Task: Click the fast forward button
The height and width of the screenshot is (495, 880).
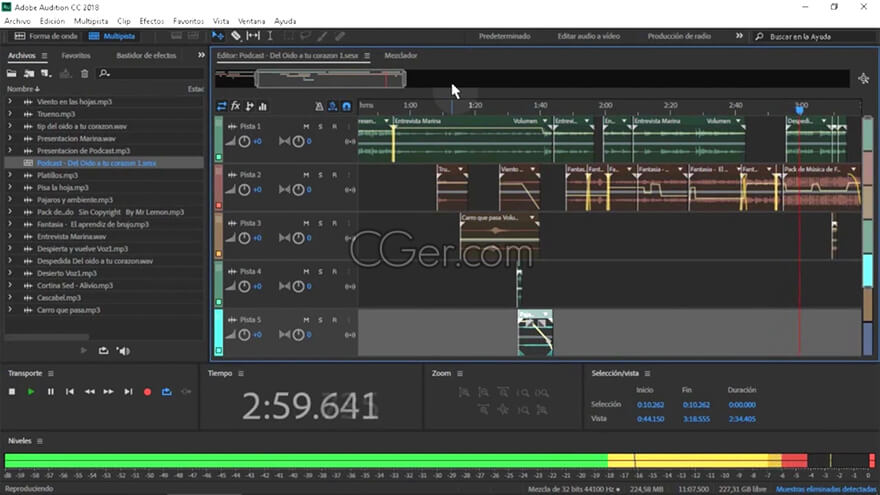Action: click(108, 392)
